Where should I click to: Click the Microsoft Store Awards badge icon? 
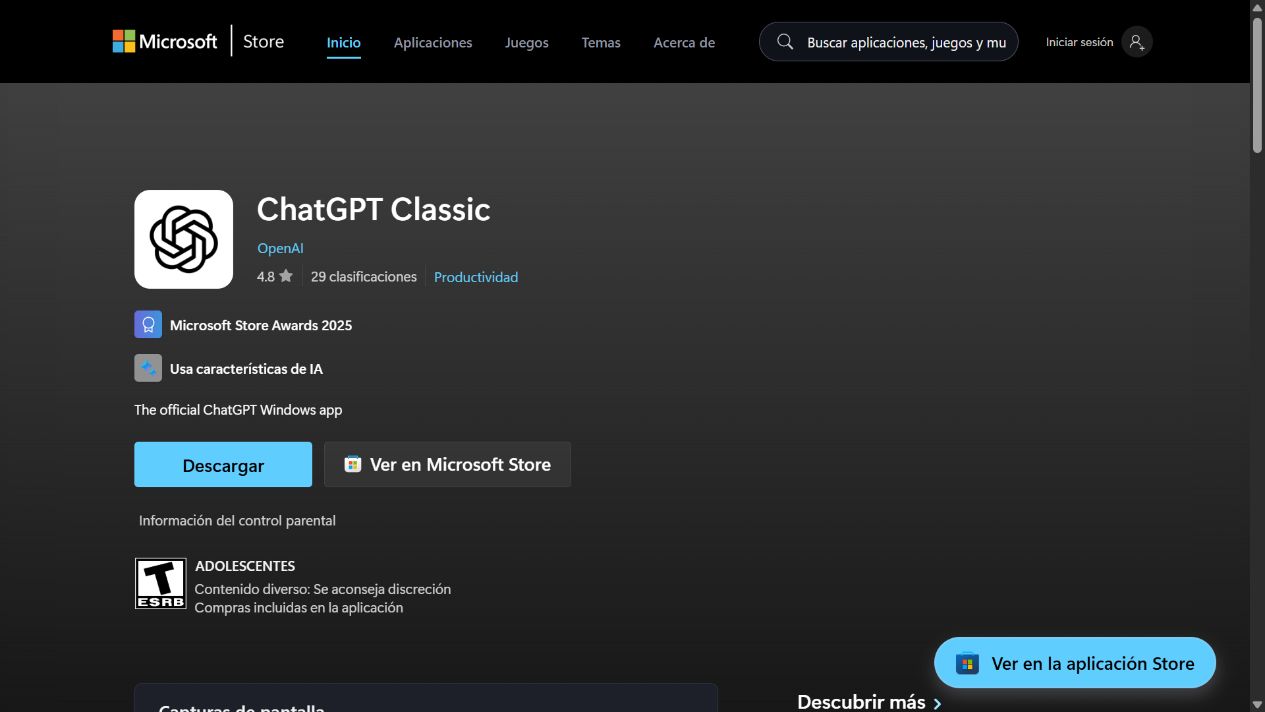tap(148, 324)
